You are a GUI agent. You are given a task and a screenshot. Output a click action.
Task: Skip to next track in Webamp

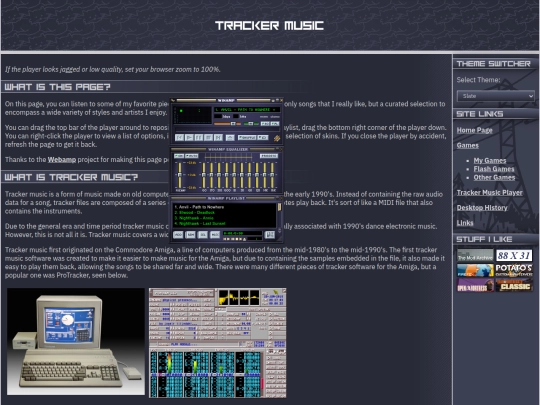[x=218, y=137]
